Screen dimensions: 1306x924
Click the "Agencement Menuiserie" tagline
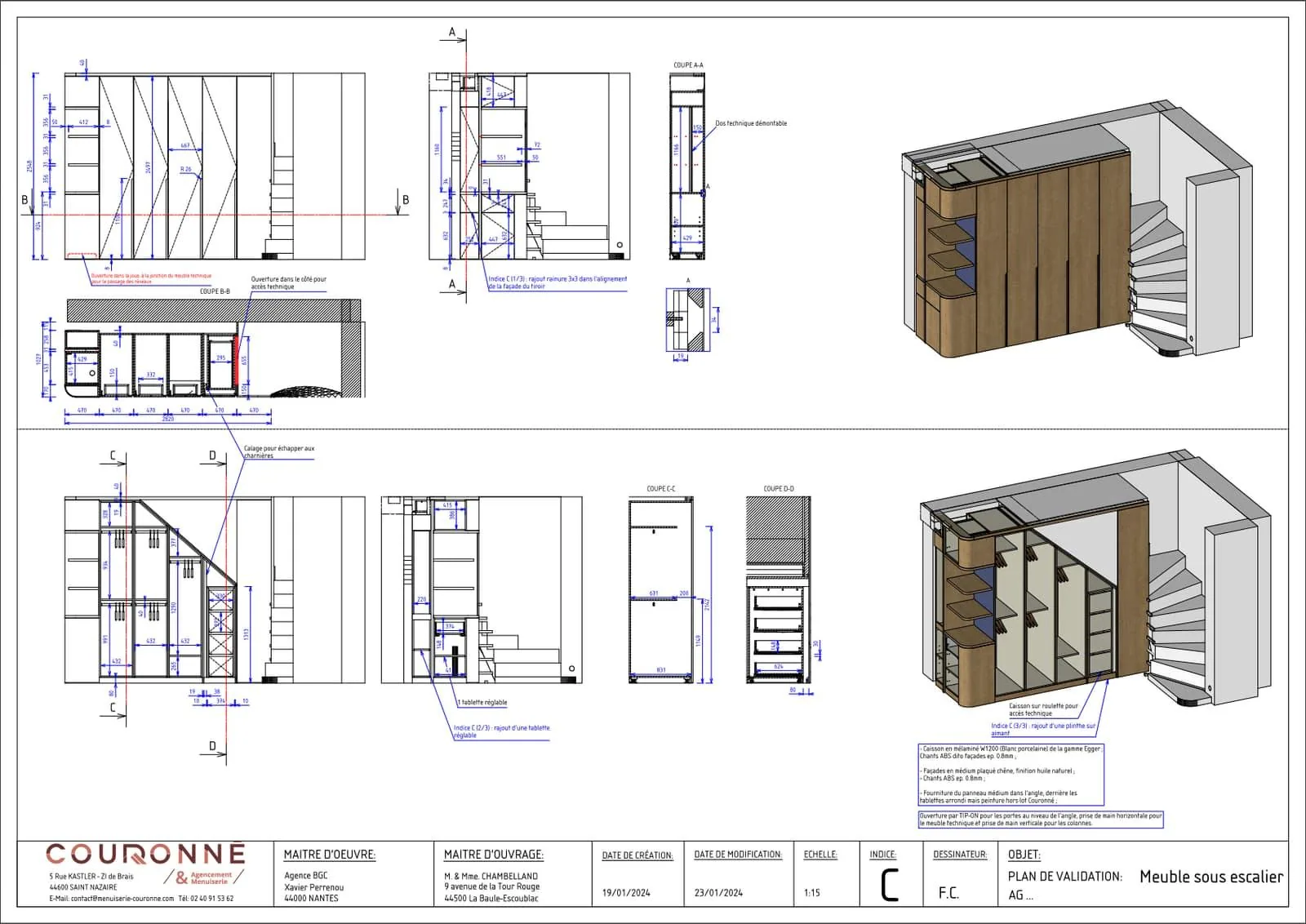tap(211, 878)
